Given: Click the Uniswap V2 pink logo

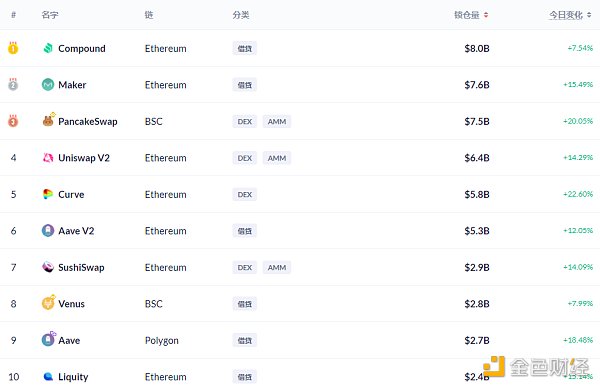Looking at the screenshot, I should [x=48, y=158].
